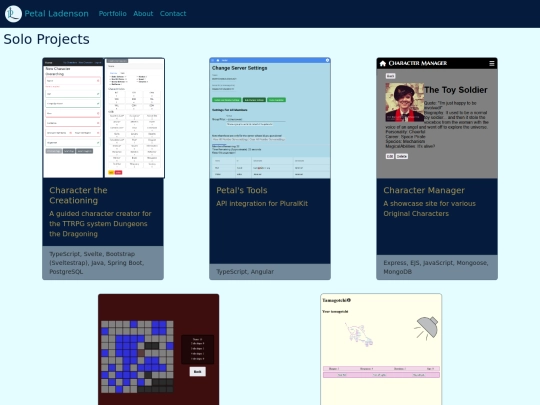Screen dimensions: 540x405
Task: Click the Character the Creationing title
Action: click(x=79, y=195)
